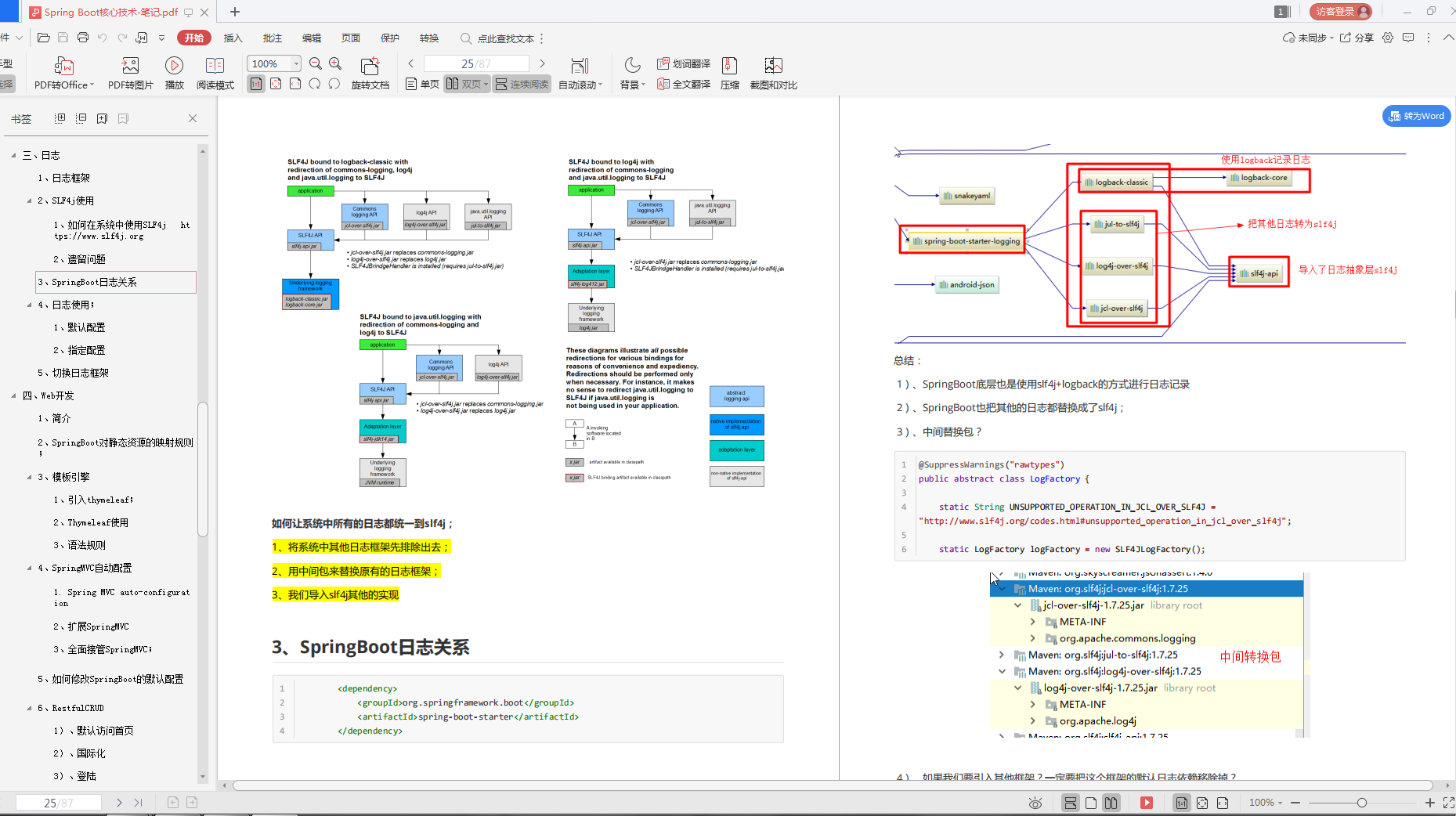Viewport: 1456px width, 816px height.
Task: Go to previous page with ribbon arrow
Action: click(x=410, y=63)
